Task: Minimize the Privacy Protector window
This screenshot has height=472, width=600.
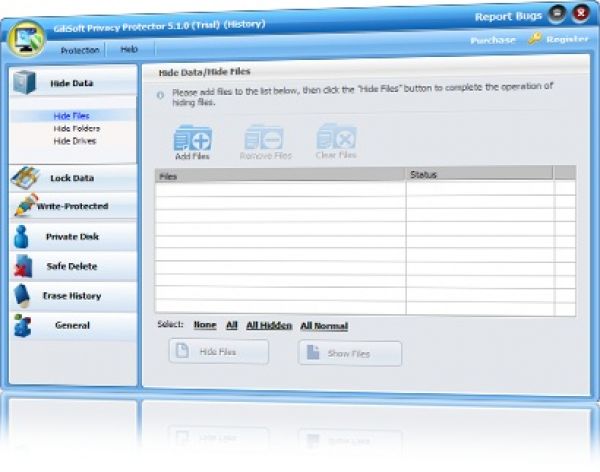Action: coord(557,14)
